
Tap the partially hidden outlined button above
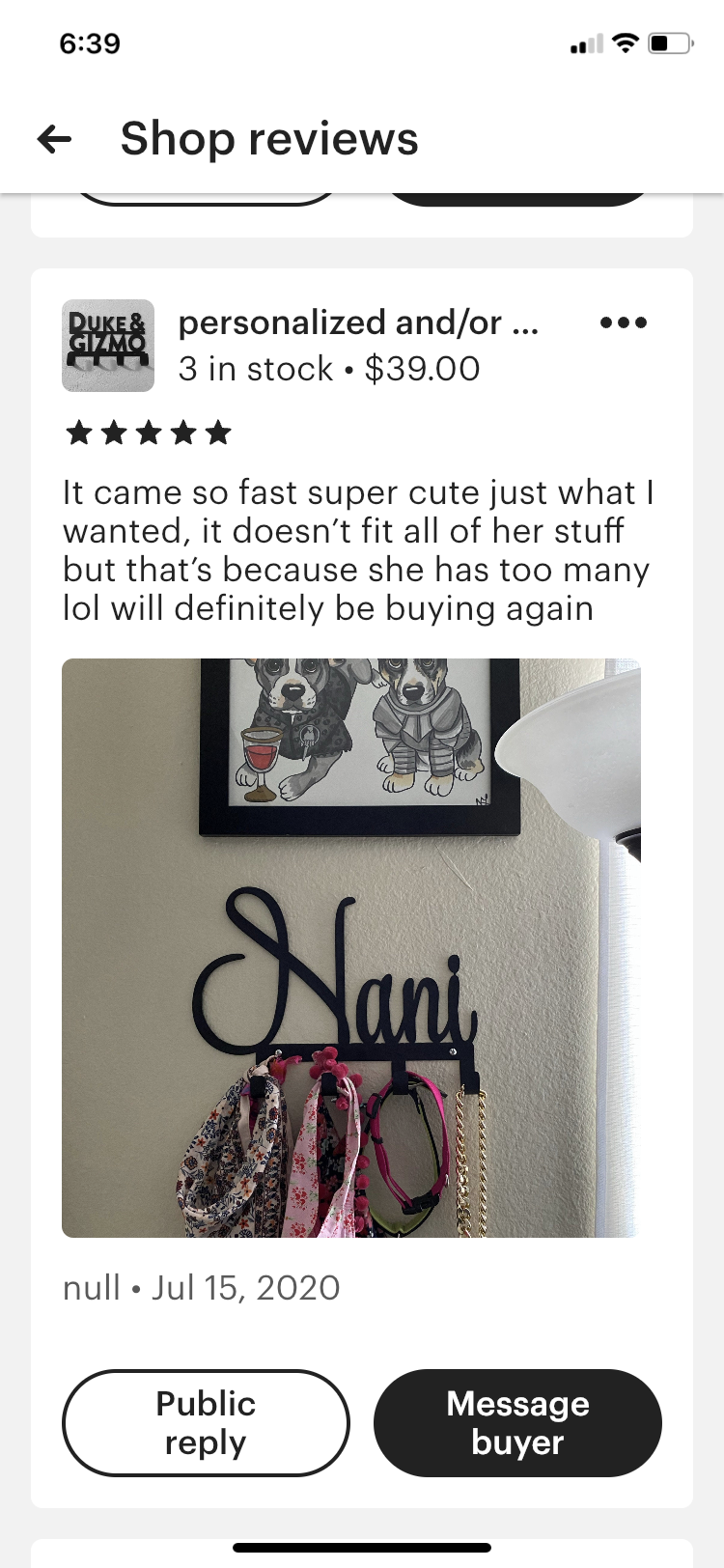208,198
